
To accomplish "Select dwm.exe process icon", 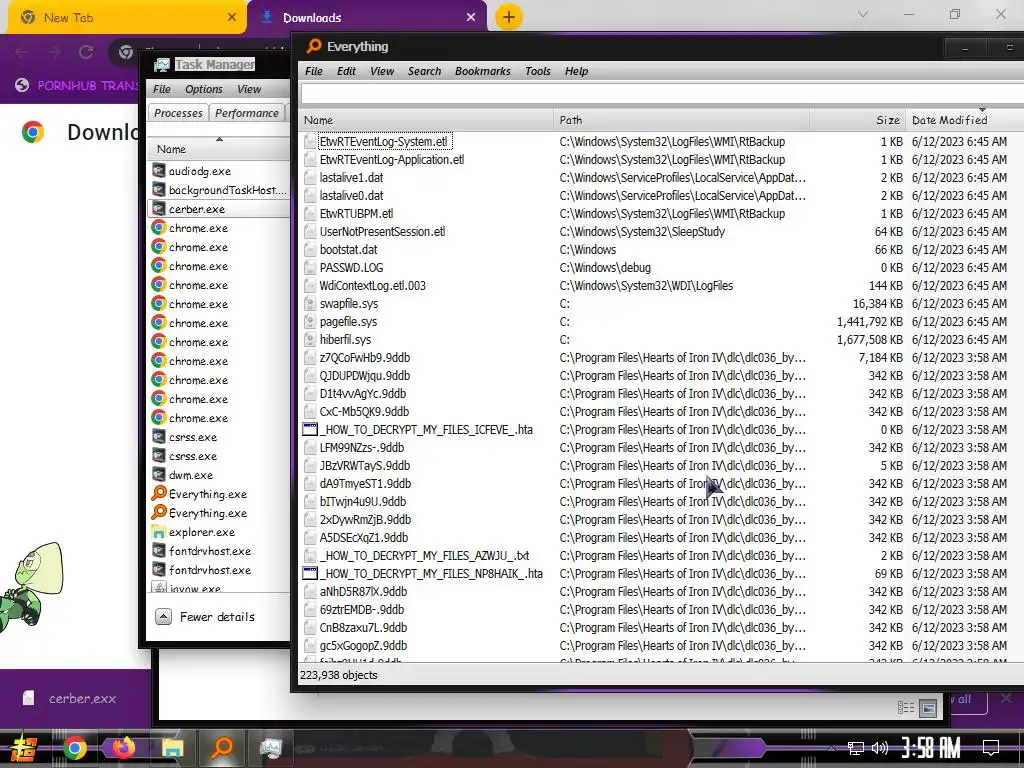I will tap(158, 475).
